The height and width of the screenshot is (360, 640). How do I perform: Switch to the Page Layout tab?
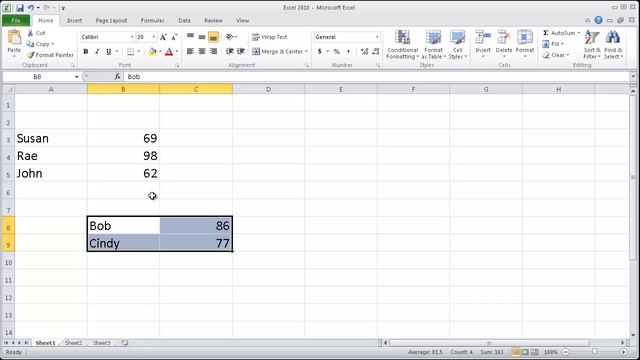pos(111,20)
